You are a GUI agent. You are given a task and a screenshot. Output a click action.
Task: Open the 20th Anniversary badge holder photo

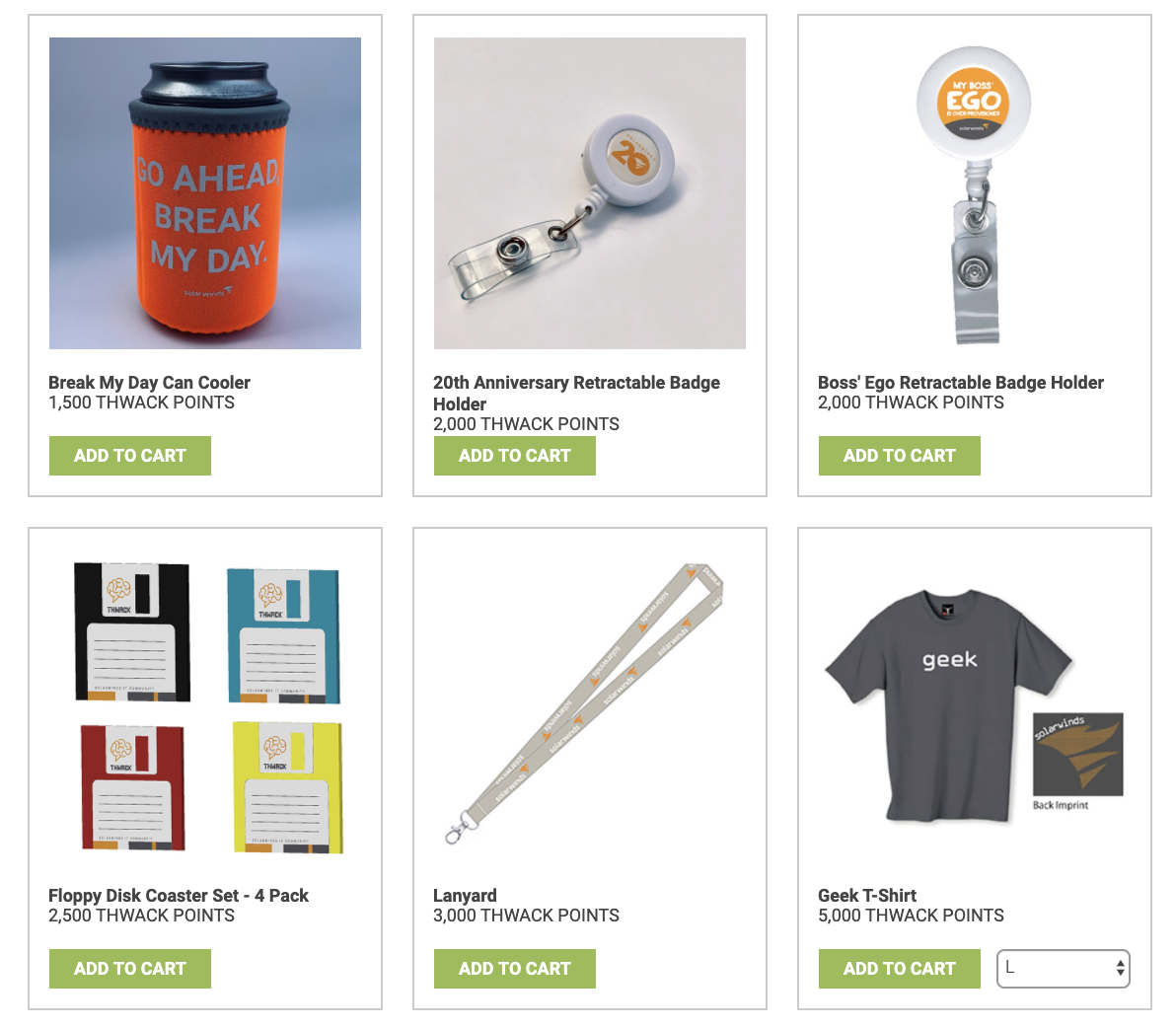pyautogui.click(x=590, y=193)
